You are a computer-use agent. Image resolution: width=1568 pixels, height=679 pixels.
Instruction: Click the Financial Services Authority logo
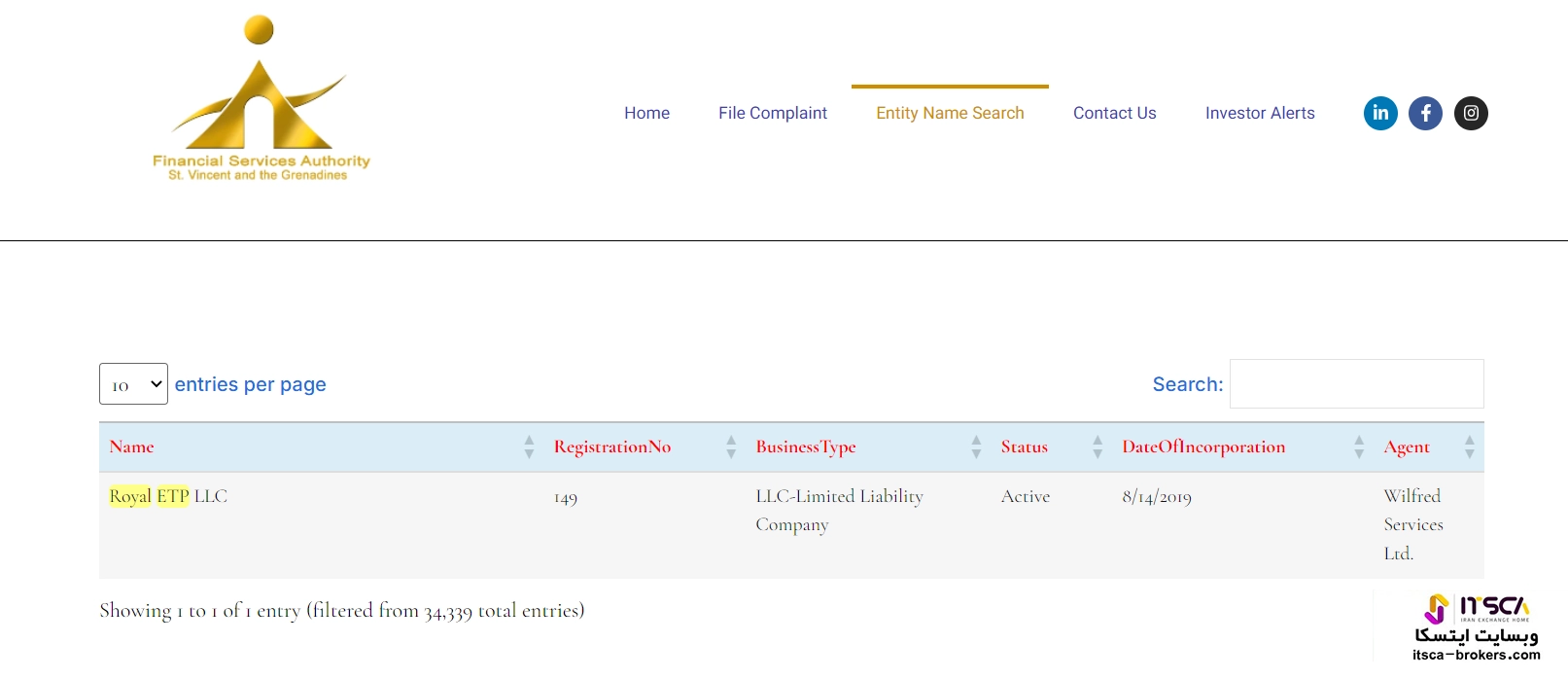(x=261, y=98)
